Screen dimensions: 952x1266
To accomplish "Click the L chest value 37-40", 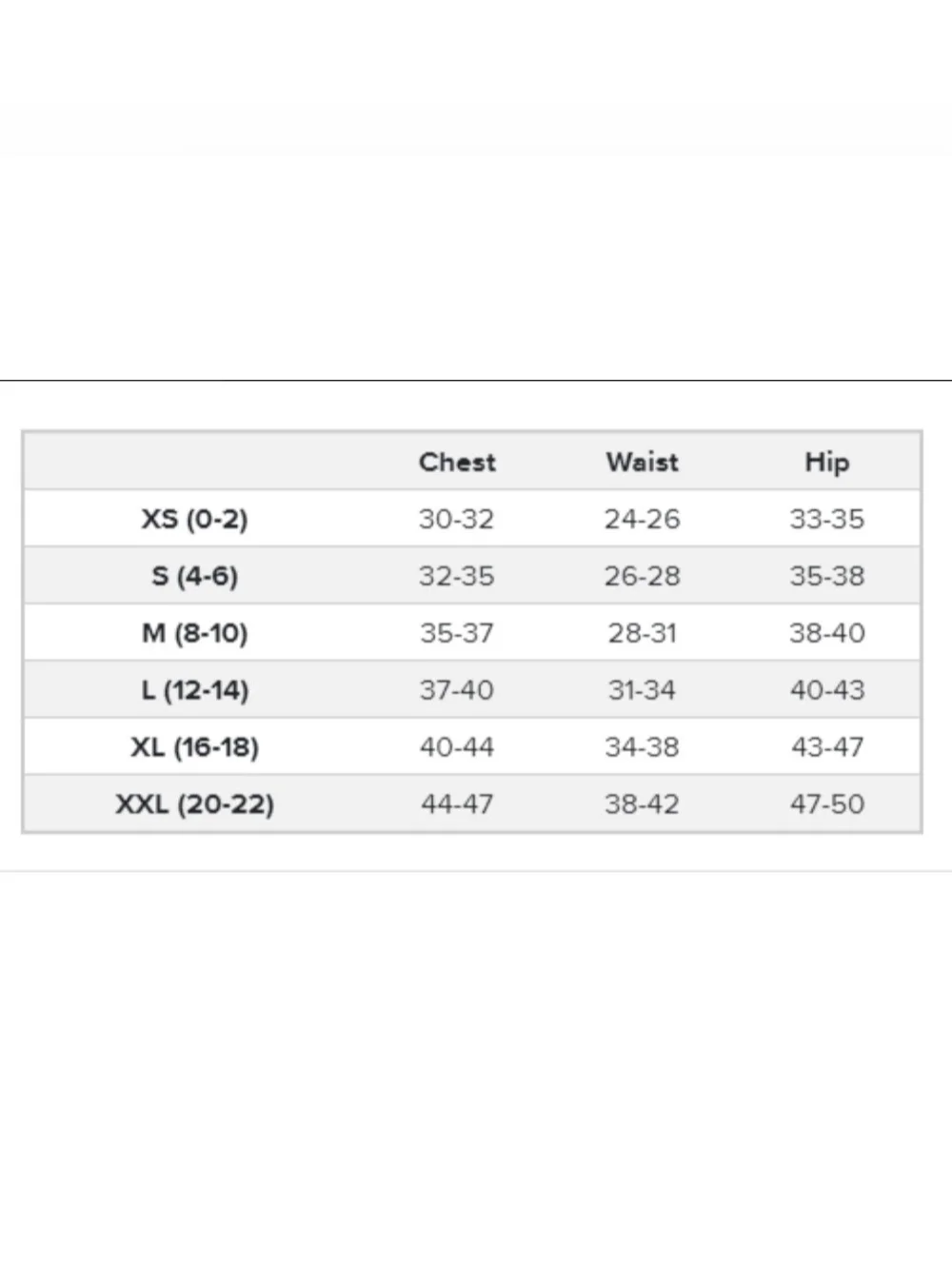I will click(457, 690).
